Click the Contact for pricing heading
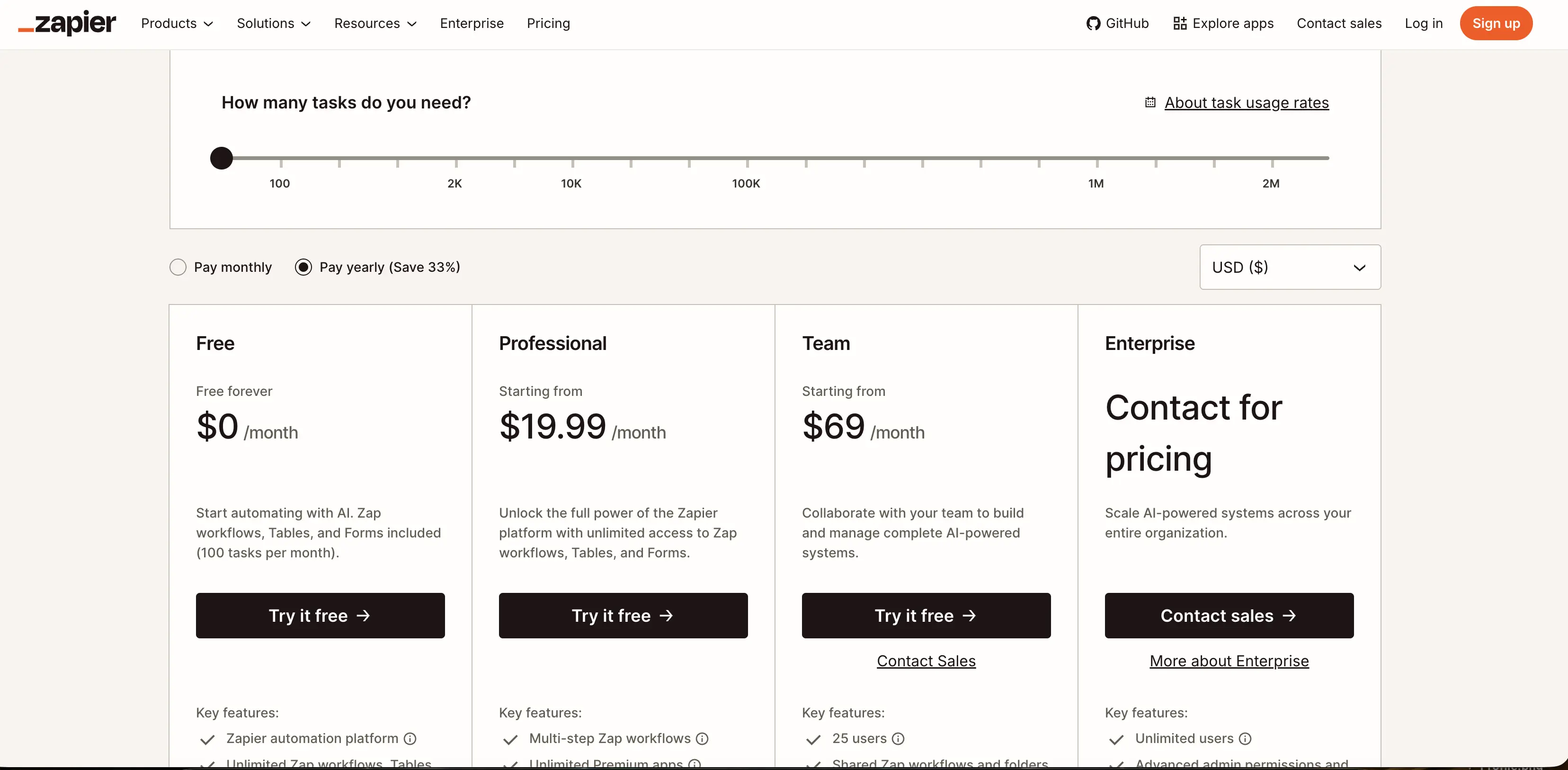1568x770 pixels. coord(1194,433)
